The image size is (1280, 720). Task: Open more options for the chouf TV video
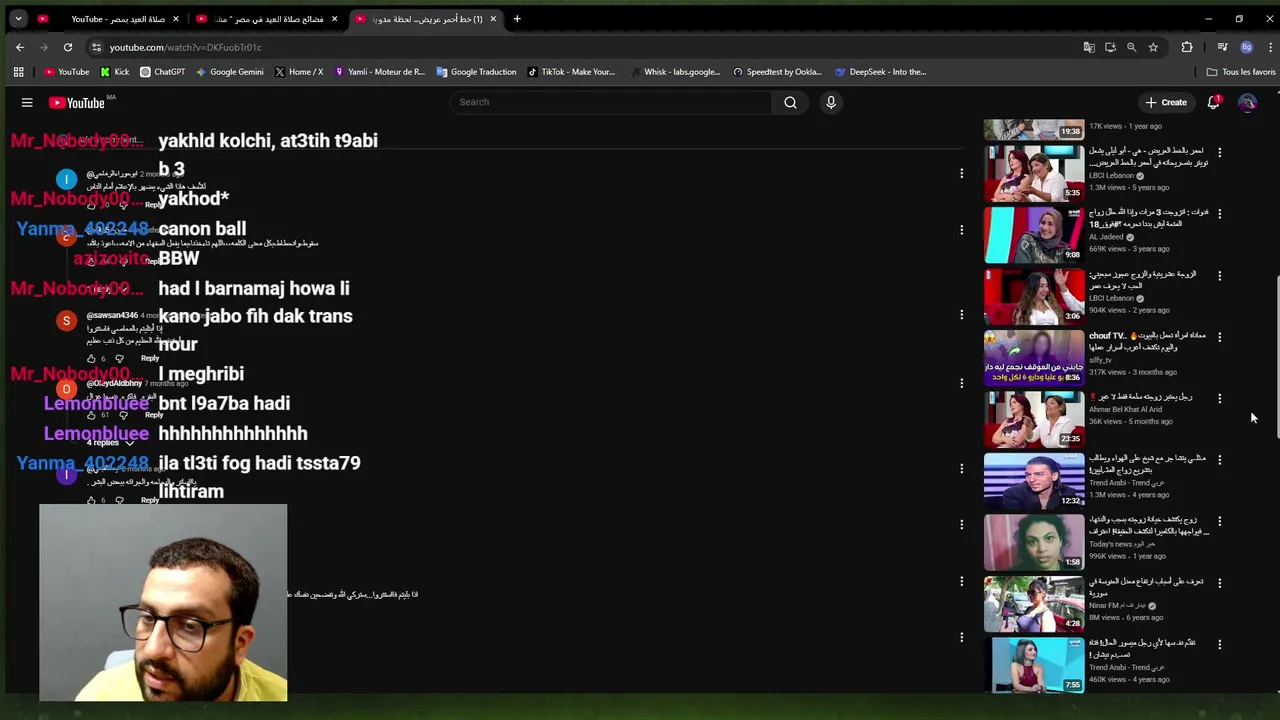click(1219, 337)
